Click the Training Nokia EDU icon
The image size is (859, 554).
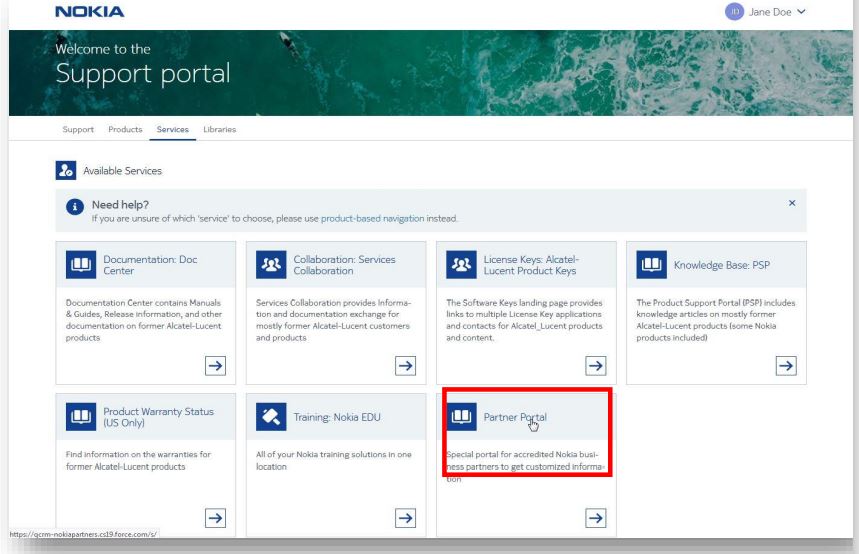(x=271, y=416)
